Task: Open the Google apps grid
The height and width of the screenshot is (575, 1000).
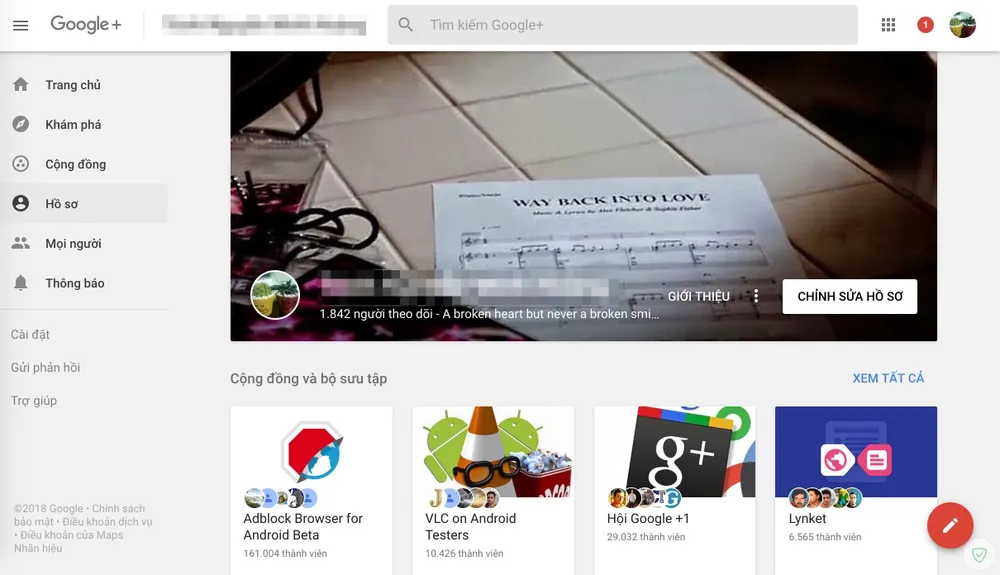Action: click(x=888, y=25)
